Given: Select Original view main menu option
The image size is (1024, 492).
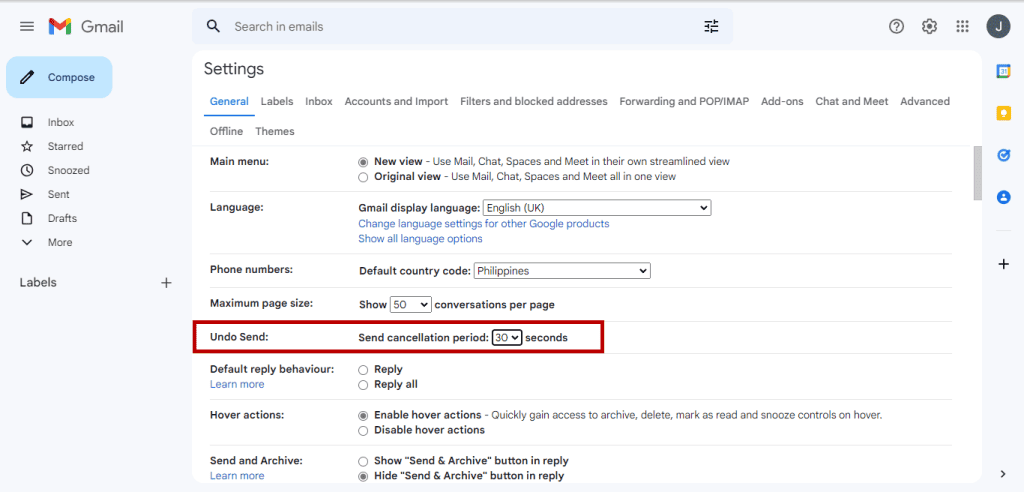Looking at the screenshot, I should coord(363,176).
